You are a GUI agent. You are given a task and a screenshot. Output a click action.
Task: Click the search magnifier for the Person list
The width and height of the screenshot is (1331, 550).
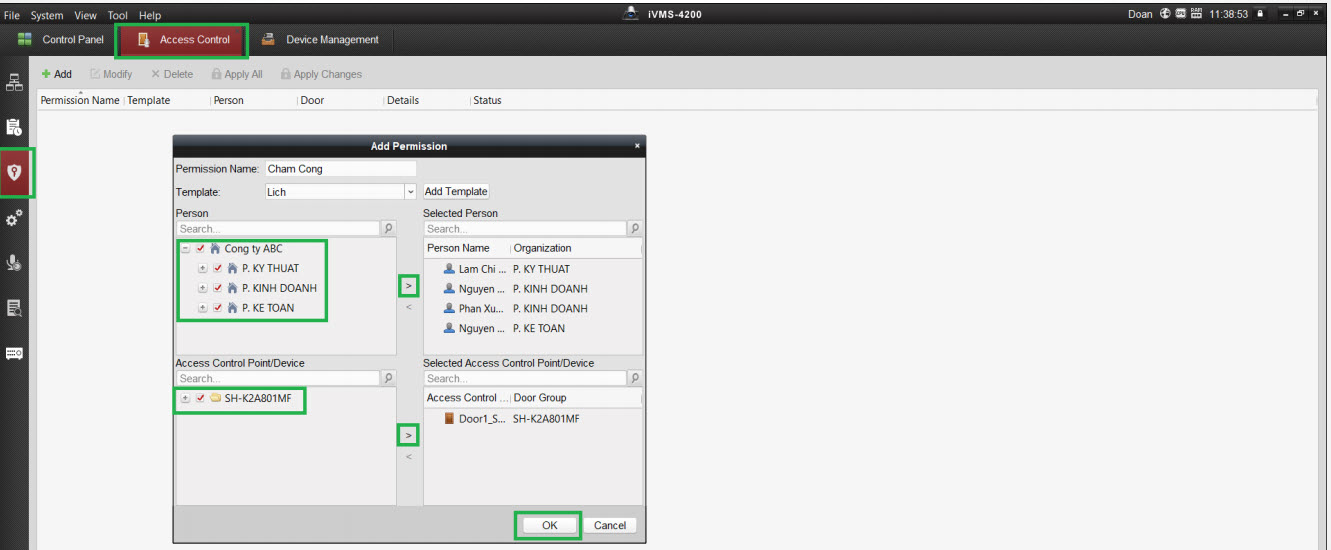pyautogui.click(x=388, y=229)
